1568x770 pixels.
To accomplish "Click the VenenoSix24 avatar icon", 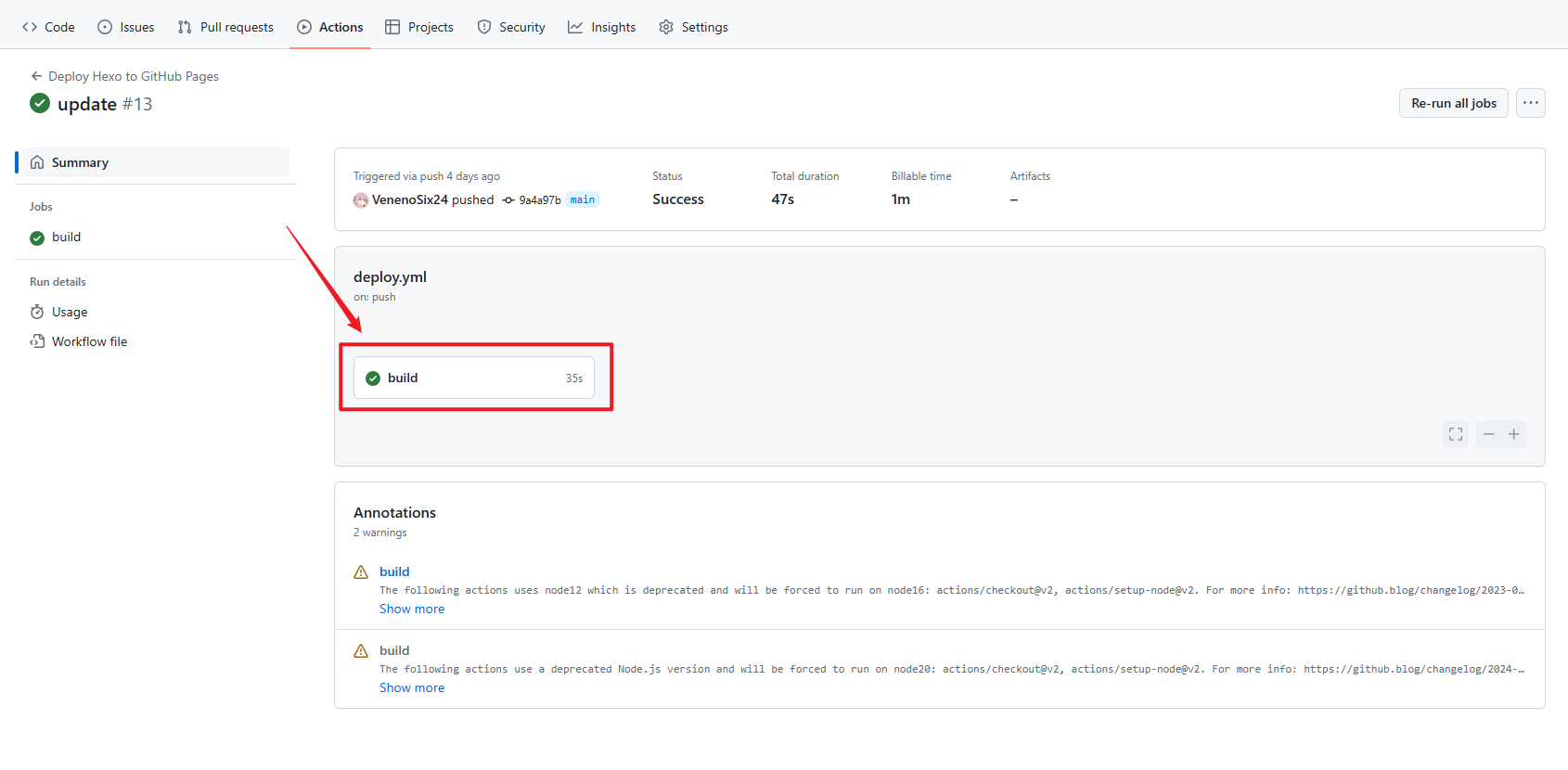I will (361, 200).
